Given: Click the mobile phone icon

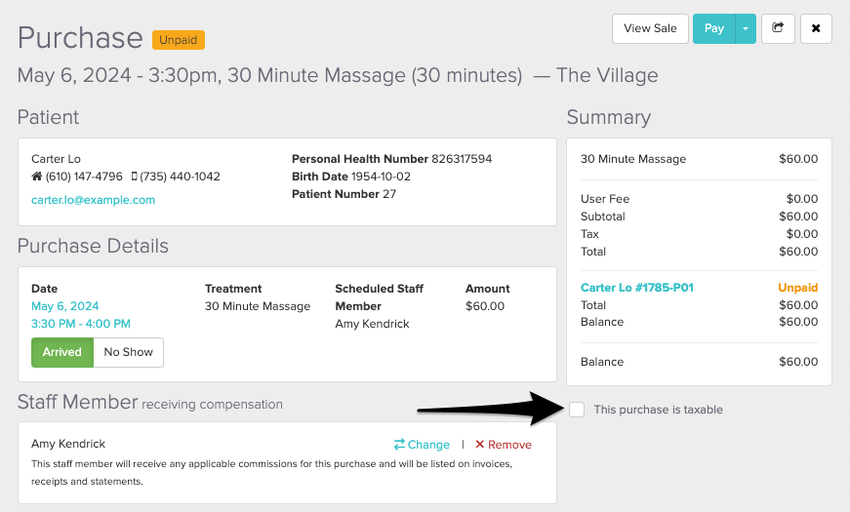Looking at the screenshot, I should 134,176.
